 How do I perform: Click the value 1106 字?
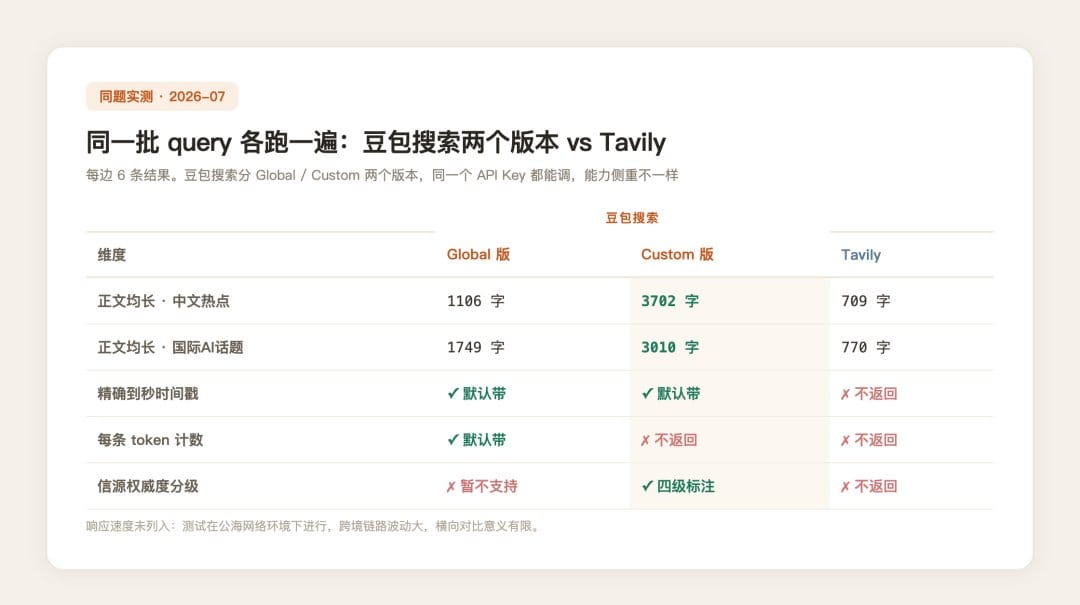click(475, 301)
